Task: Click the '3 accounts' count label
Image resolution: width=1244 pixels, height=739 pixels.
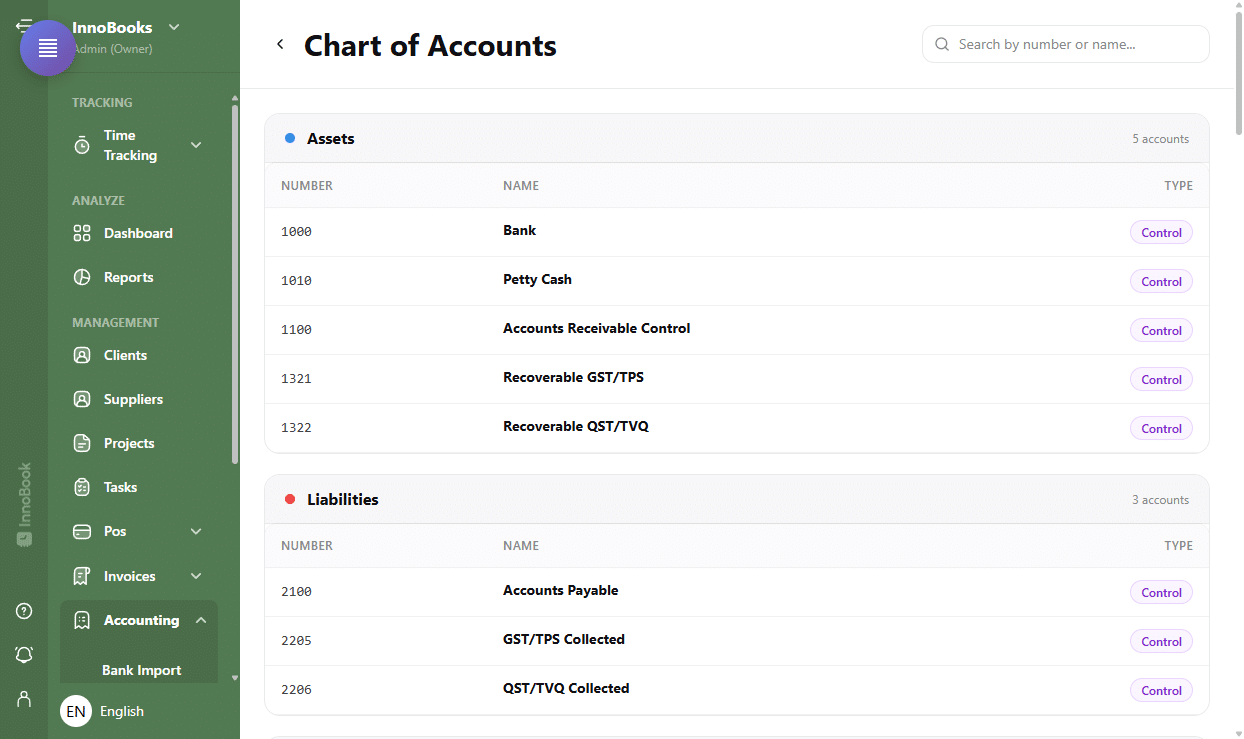Action: pos(1160,500)
